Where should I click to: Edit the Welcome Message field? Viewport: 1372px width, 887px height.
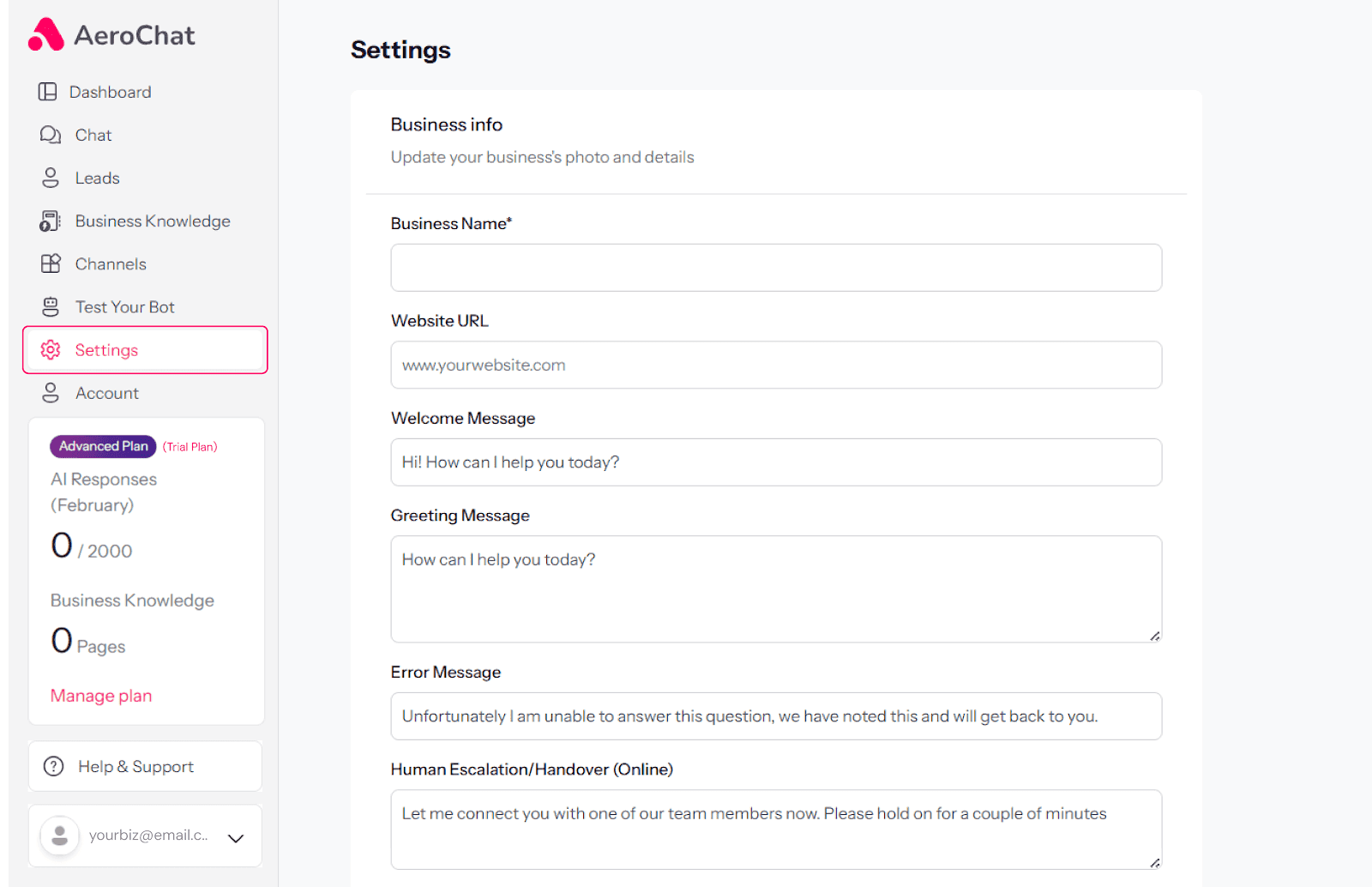pos(776,462)
